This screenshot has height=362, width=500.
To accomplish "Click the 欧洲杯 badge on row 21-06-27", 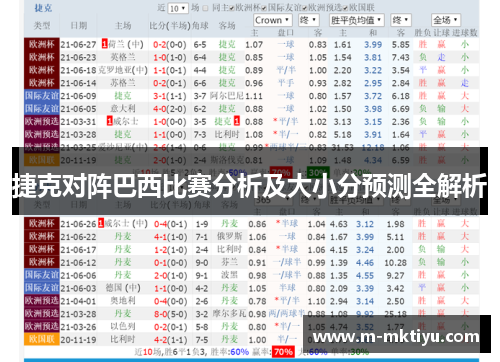I will pyautogui.click(x=42, y=44).
